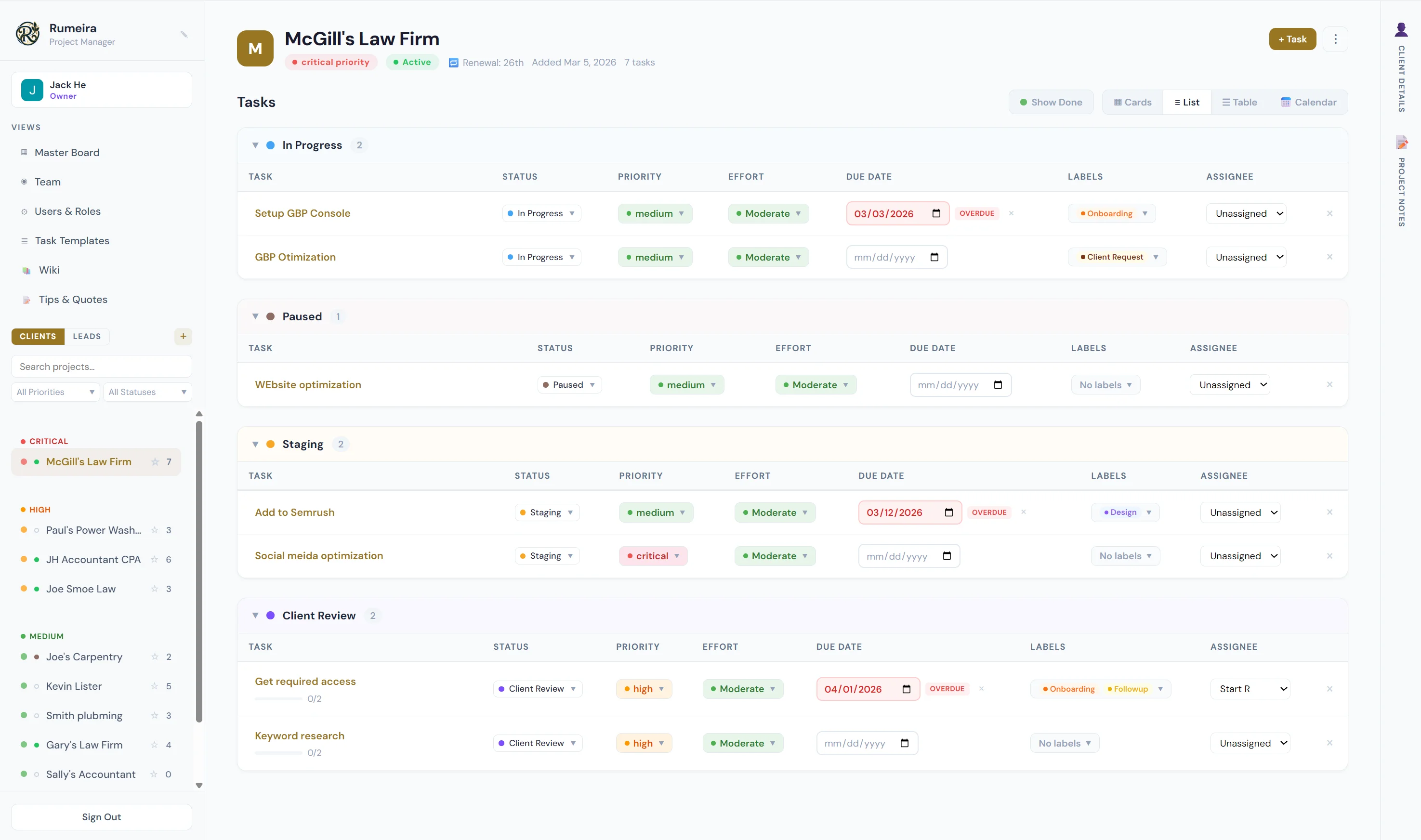Open the All Statuses filter dropdown
The image size is (1421, 840).
point(147,392)
